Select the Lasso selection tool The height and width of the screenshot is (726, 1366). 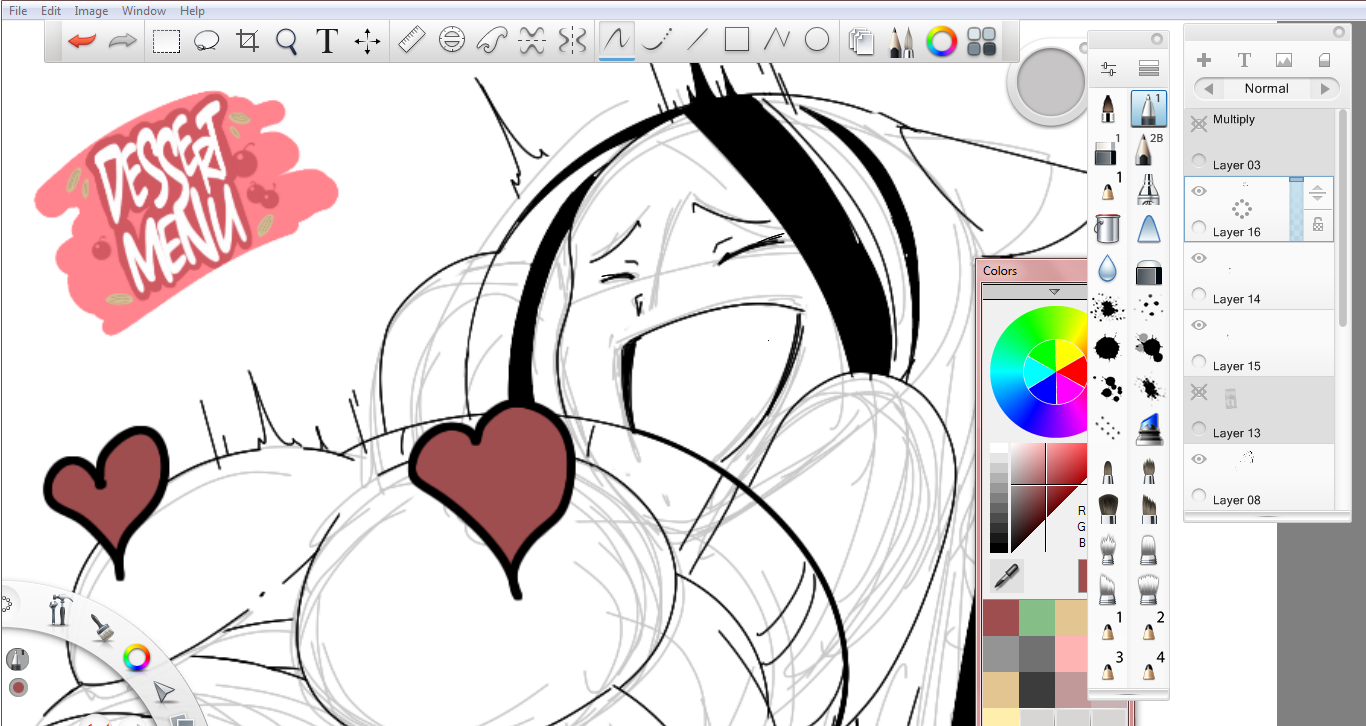[x=207, y=41]
